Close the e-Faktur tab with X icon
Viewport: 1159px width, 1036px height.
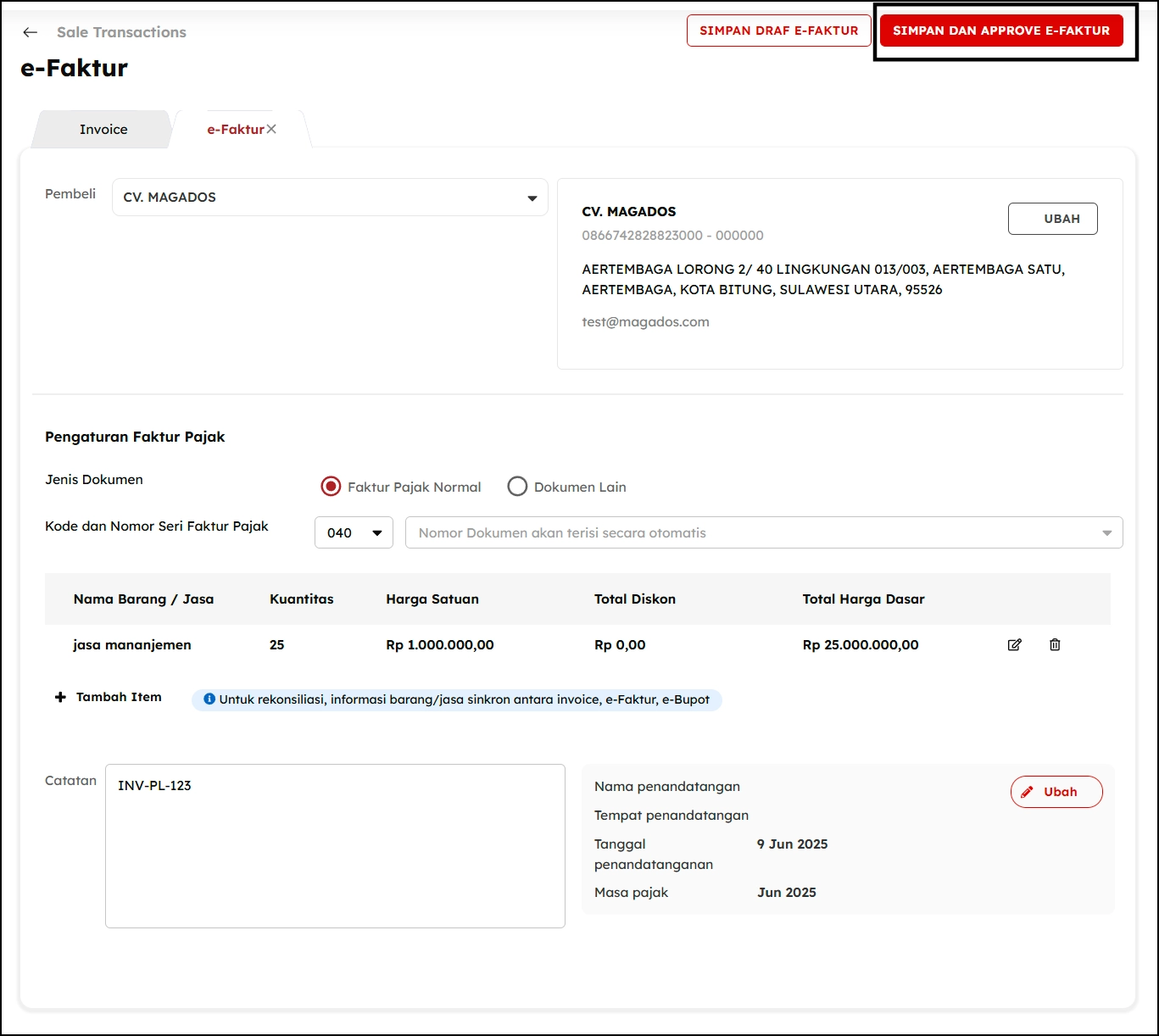[271, 129]
